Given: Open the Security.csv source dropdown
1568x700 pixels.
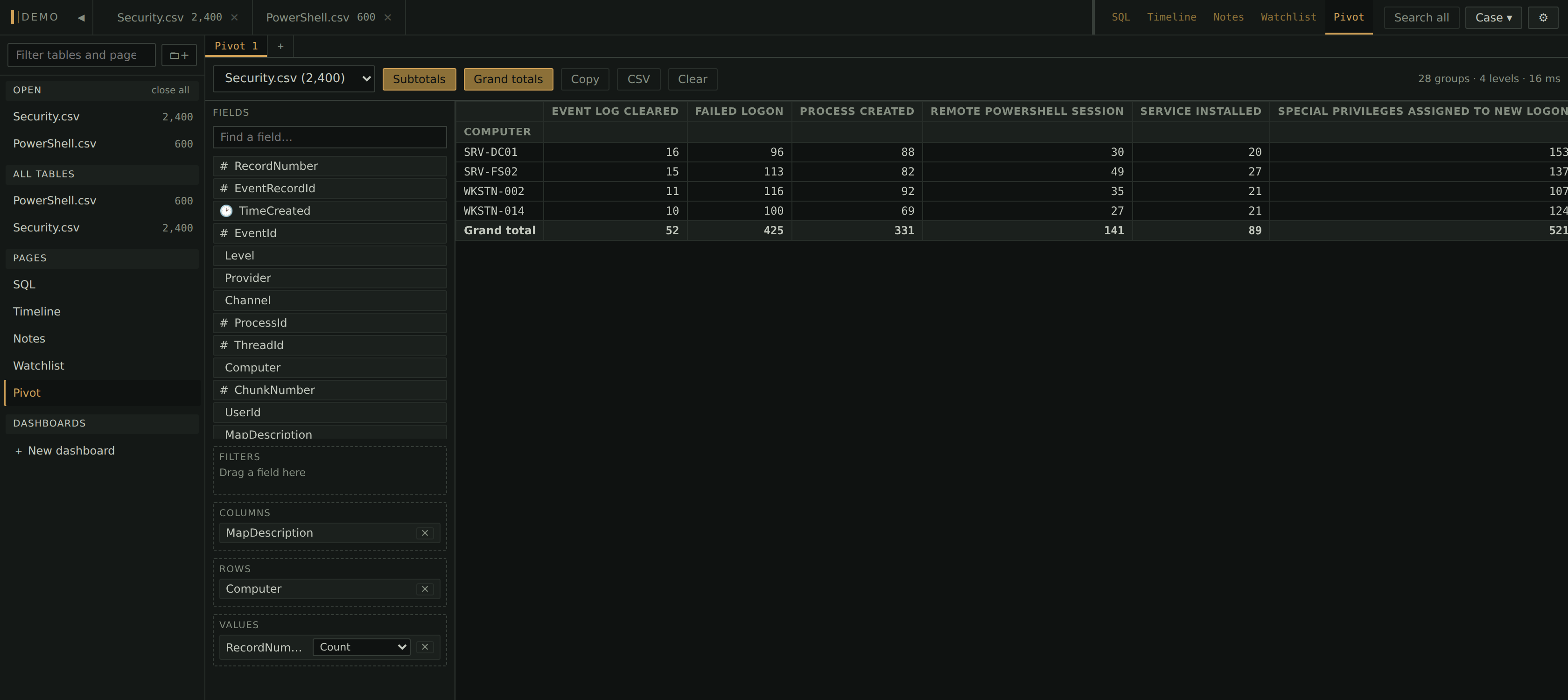Looking at the screenshot, I should pos(294,78).
